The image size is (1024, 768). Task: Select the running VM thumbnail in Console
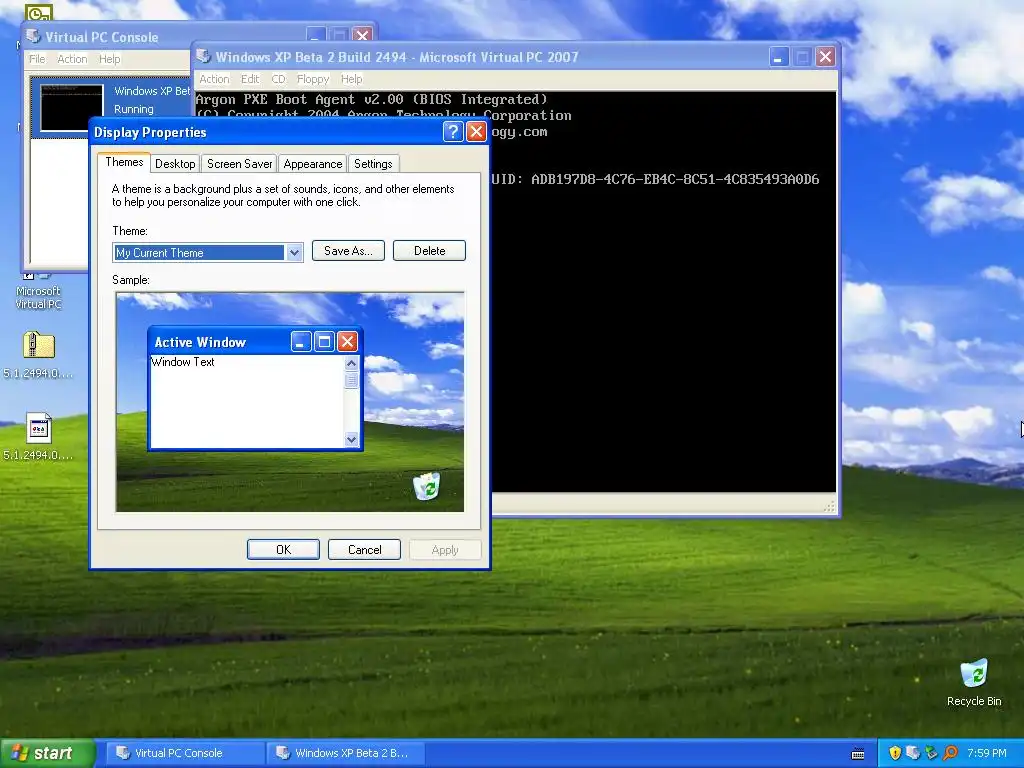(x=72, y=107)
